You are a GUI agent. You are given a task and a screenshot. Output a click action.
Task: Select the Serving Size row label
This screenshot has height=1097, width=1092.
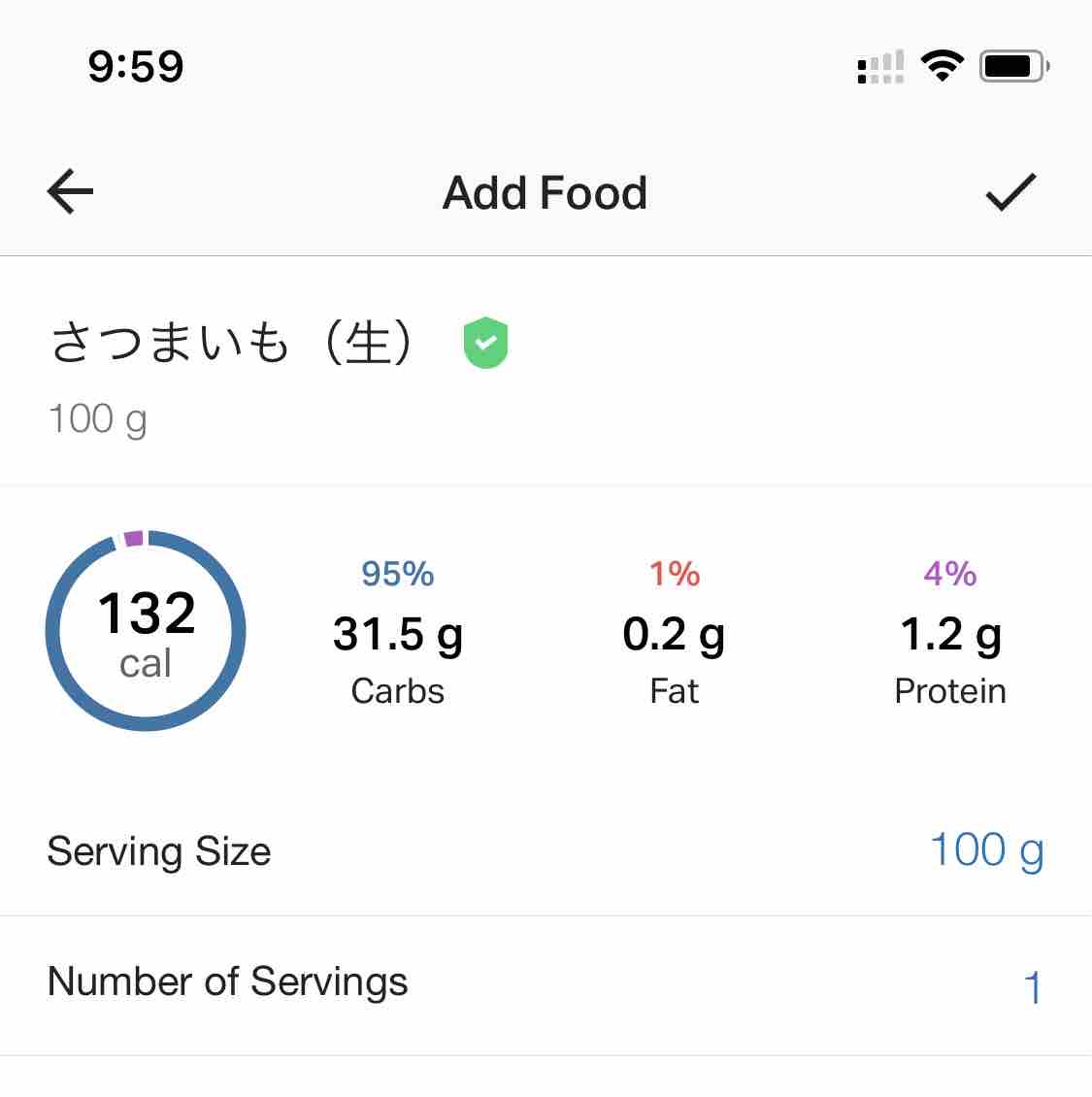point(159,851)
